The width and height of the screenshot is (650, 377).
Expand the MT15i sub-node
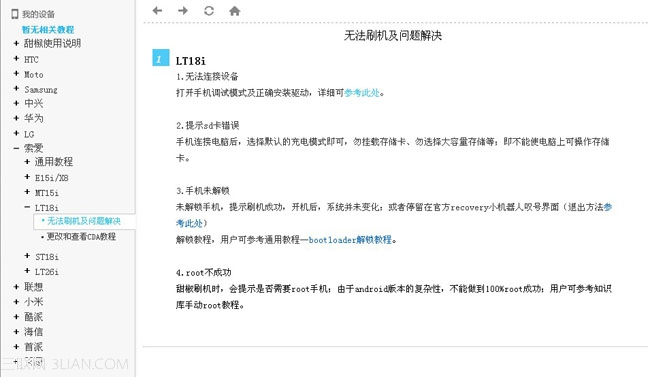point(27,192)
